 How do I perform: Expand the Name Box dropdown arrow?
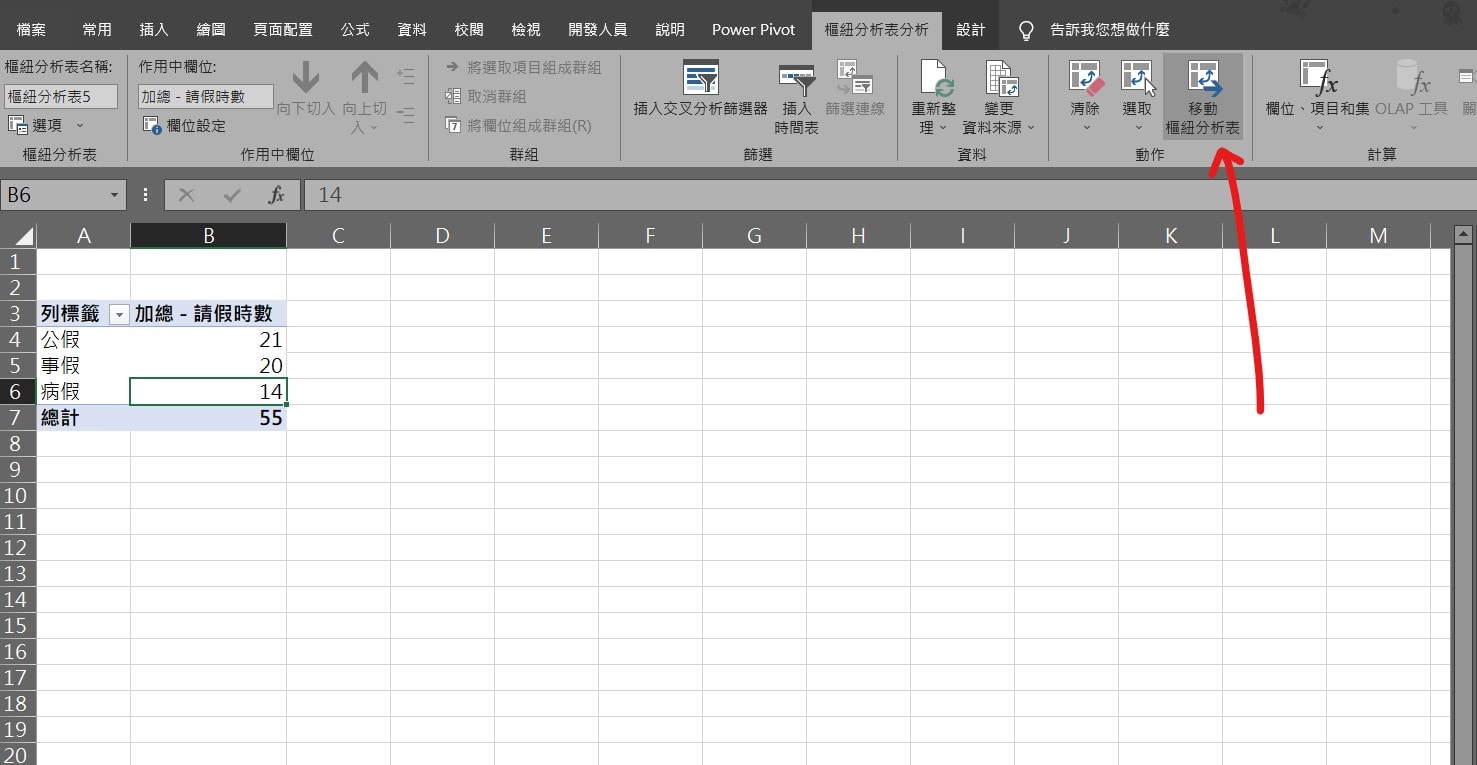pyautogui.click(x=114, y=195)
